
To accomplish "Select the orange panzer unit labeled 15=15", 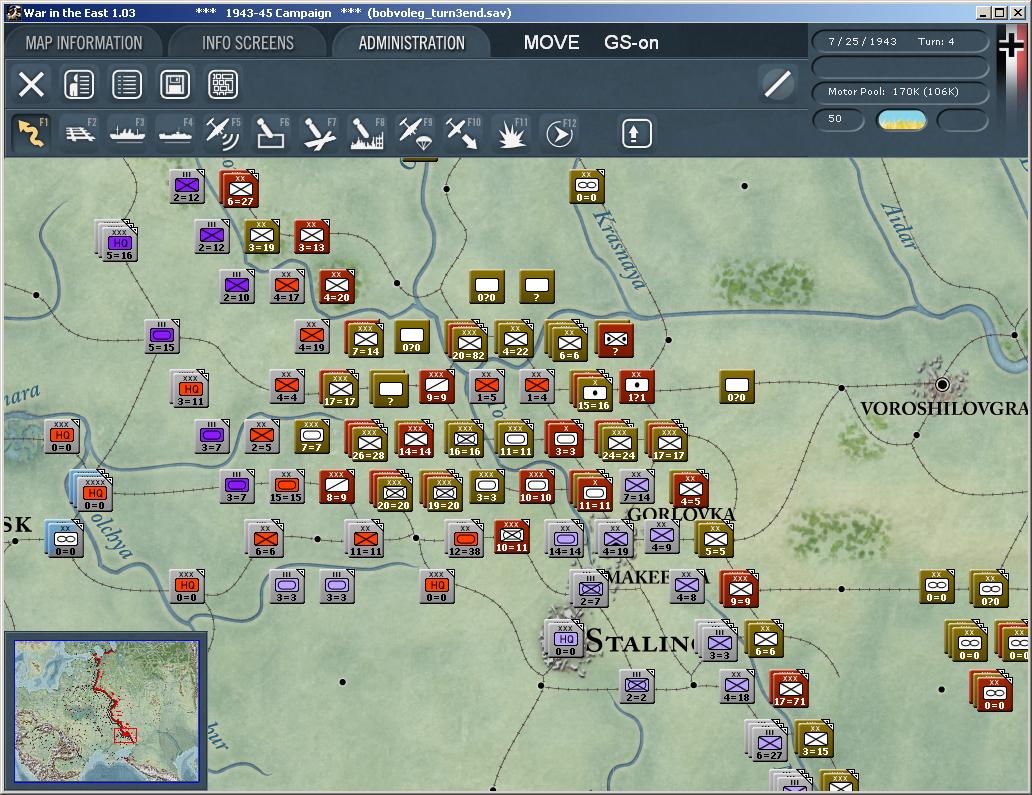I will [x=286, y=487].
